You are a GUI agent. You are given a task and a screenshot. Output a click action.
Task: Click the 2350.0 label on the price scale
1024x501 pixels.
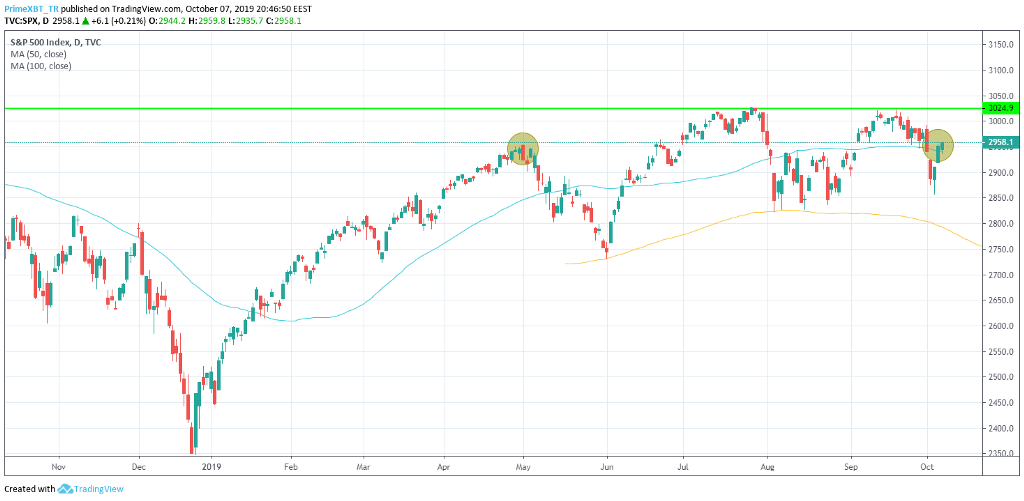1000,454
